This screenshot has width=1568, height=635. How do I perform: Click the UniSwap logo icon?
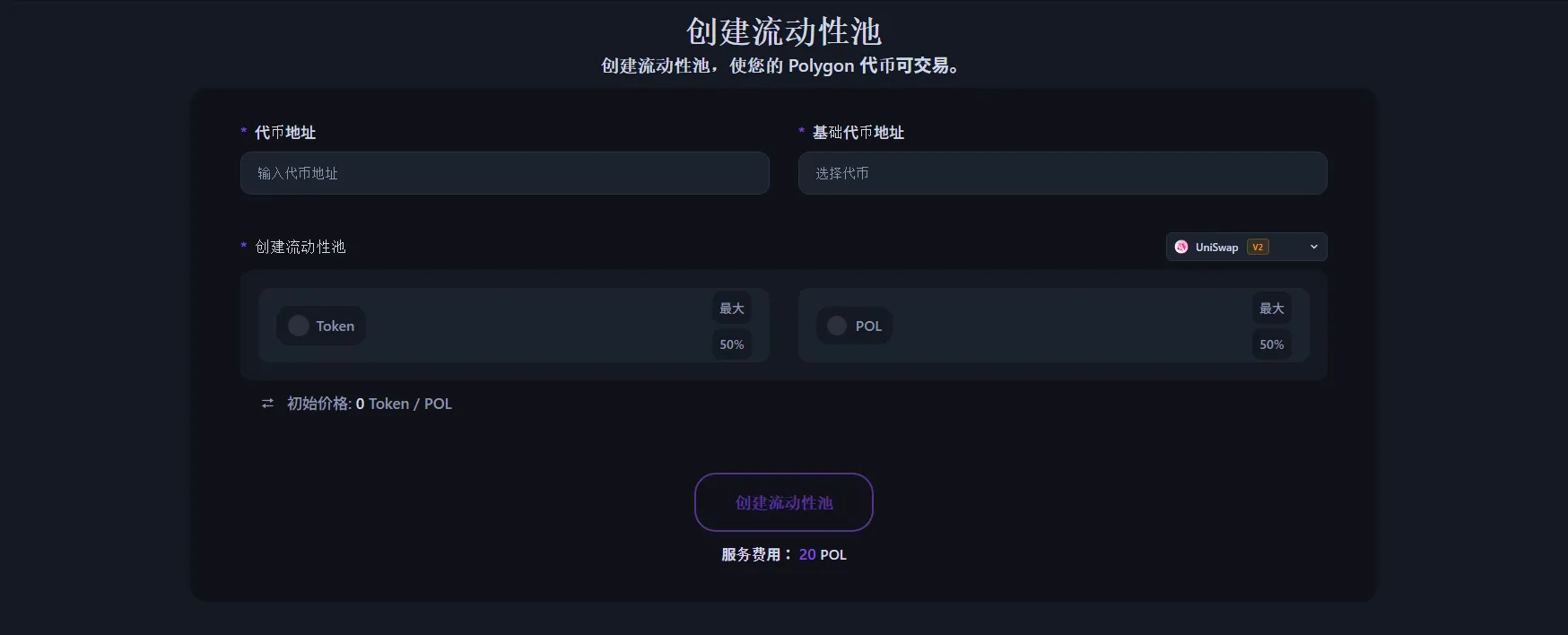pyautogui.click(x=1181, y=247)
